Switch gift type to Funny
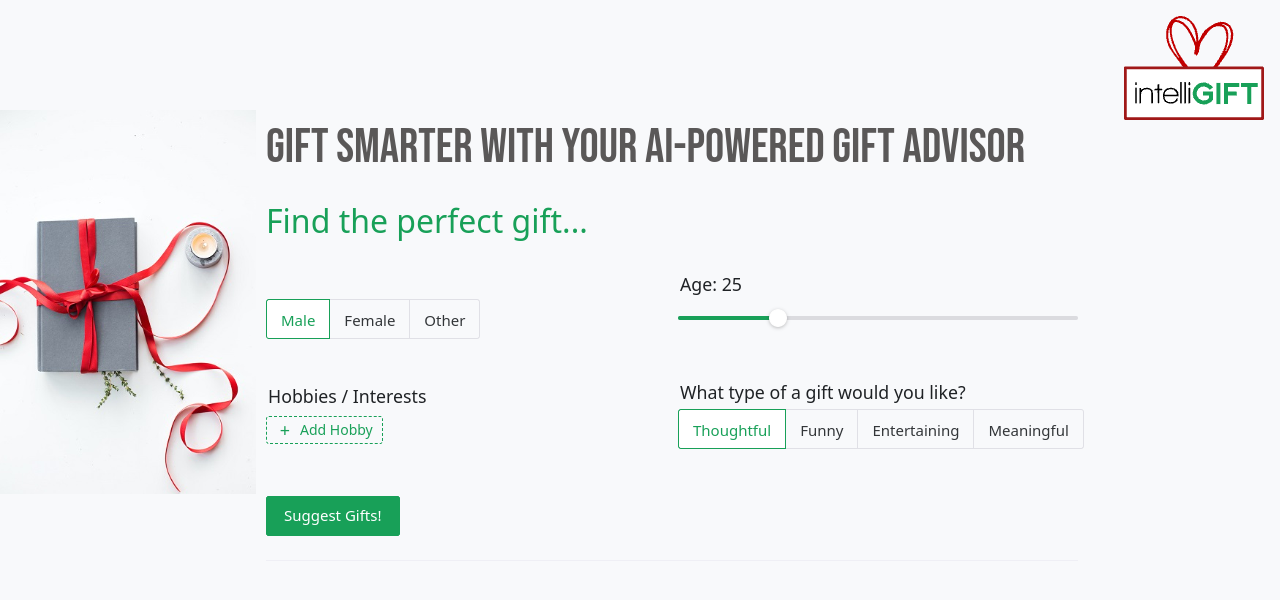Image resolution: width=1280 pixels, height=600 pixels. tap(822, 430)
